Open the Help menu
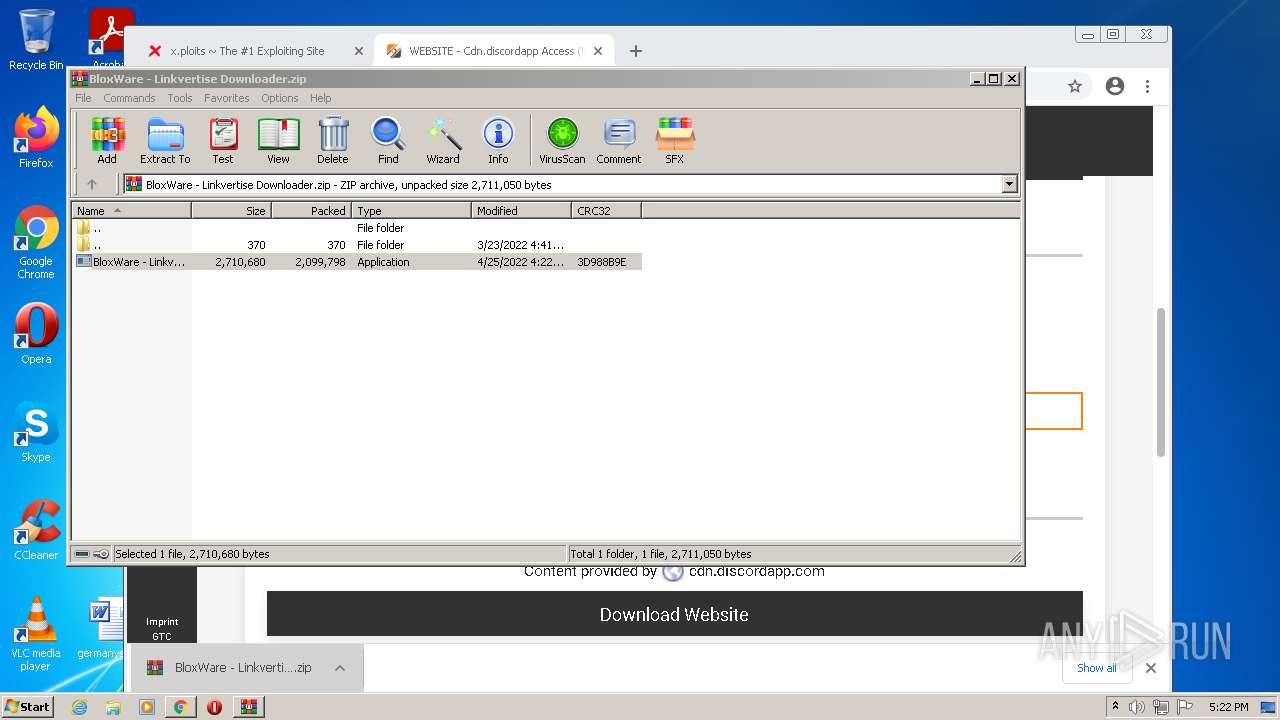This screenshot has width=1280, height=720. tap(320, 98)
